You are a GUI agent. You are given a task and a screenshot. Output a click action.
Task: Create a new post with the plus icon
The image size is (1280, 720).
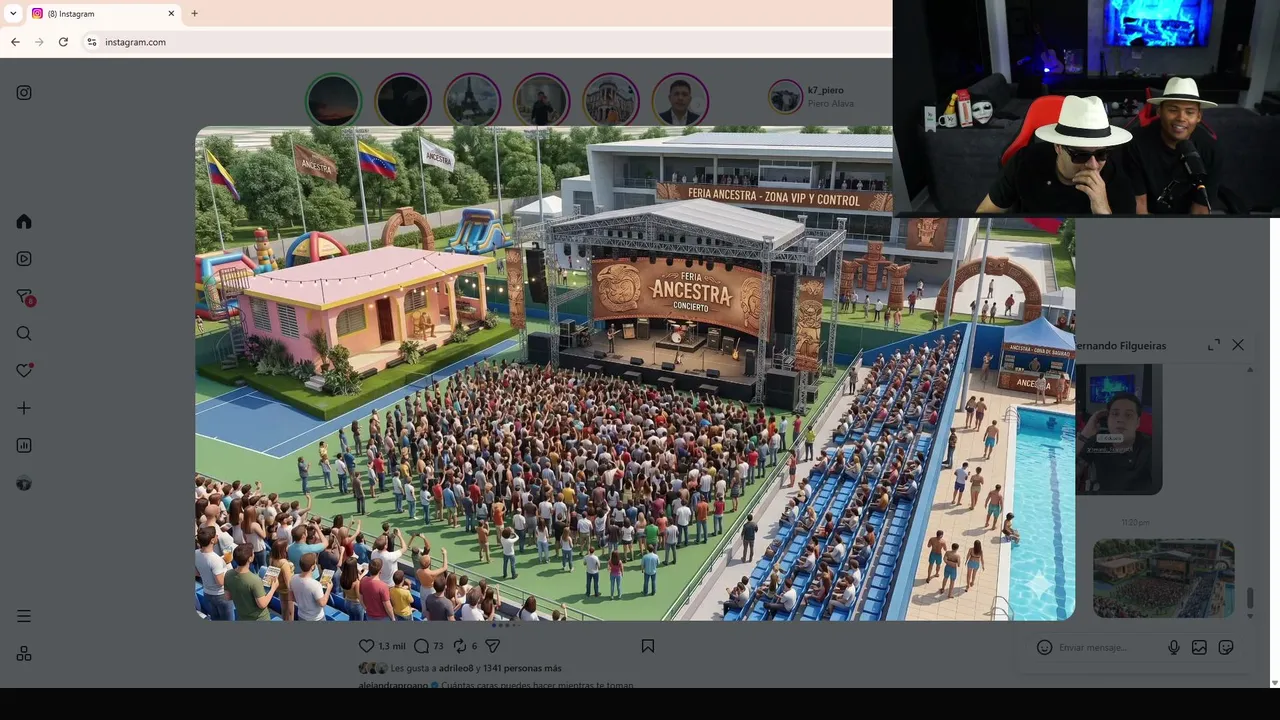tap(24, 408)
